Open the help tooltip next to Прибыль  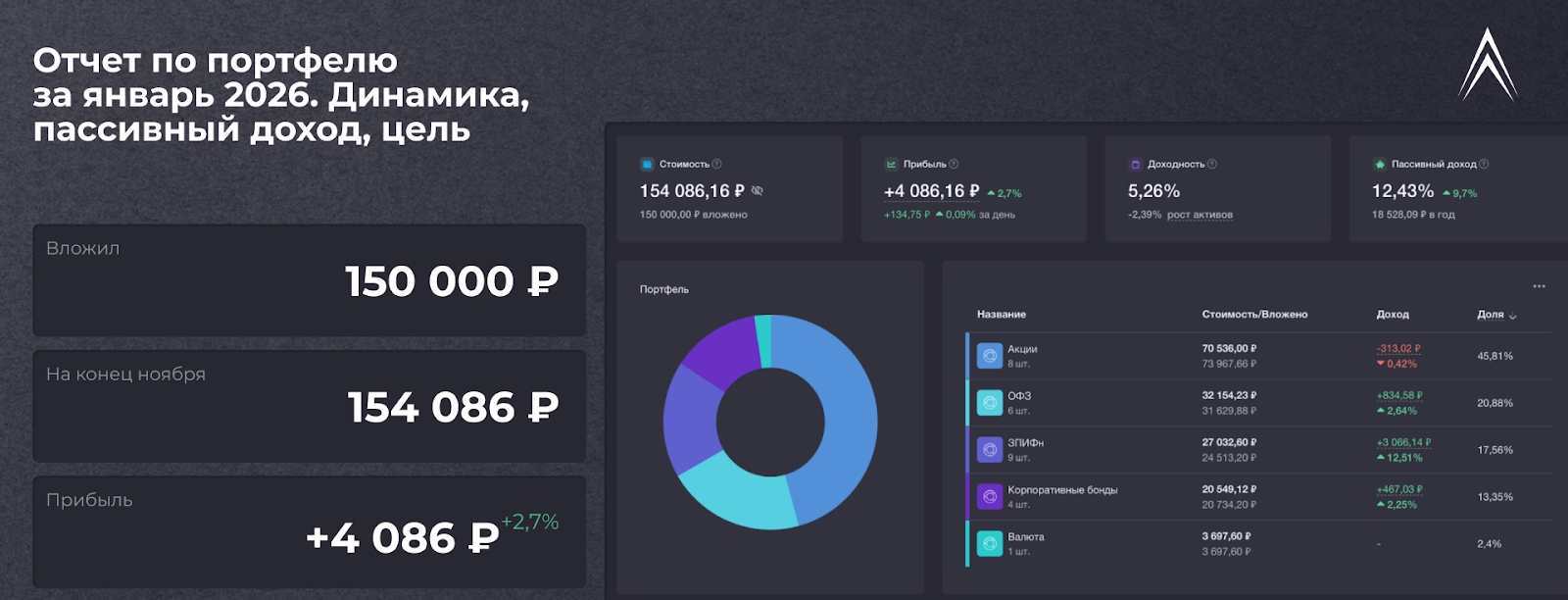[x=954, y=164]
